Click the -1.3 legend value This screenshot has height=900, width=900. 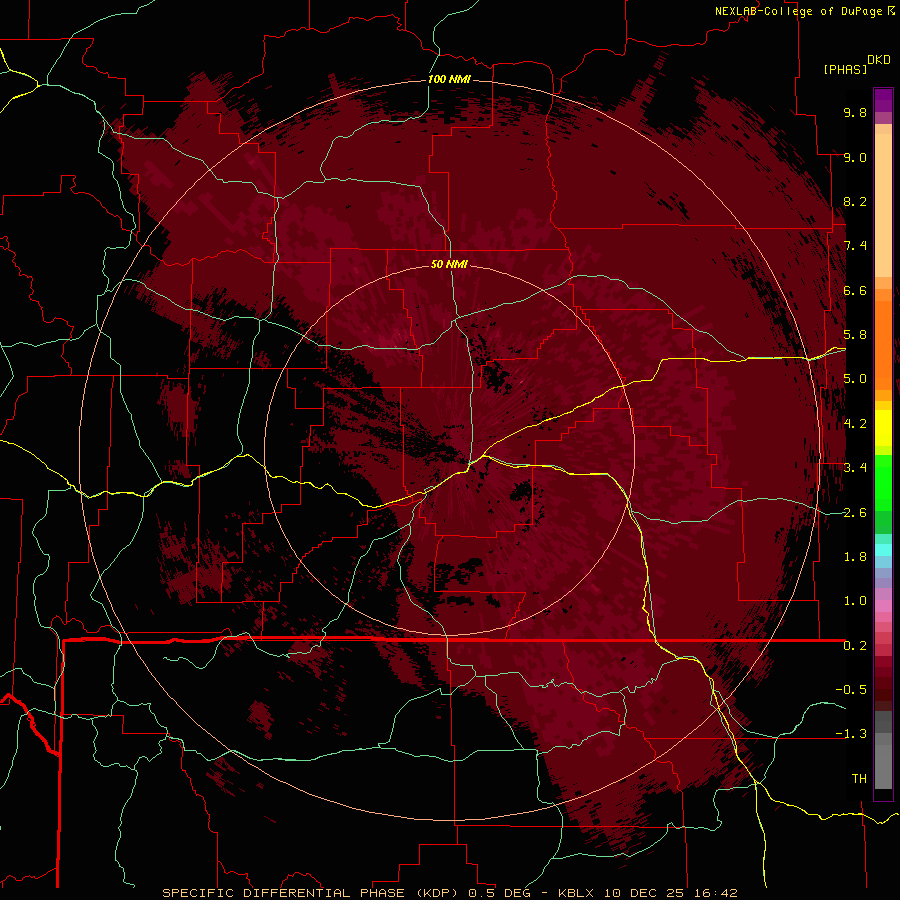point(851,734)
